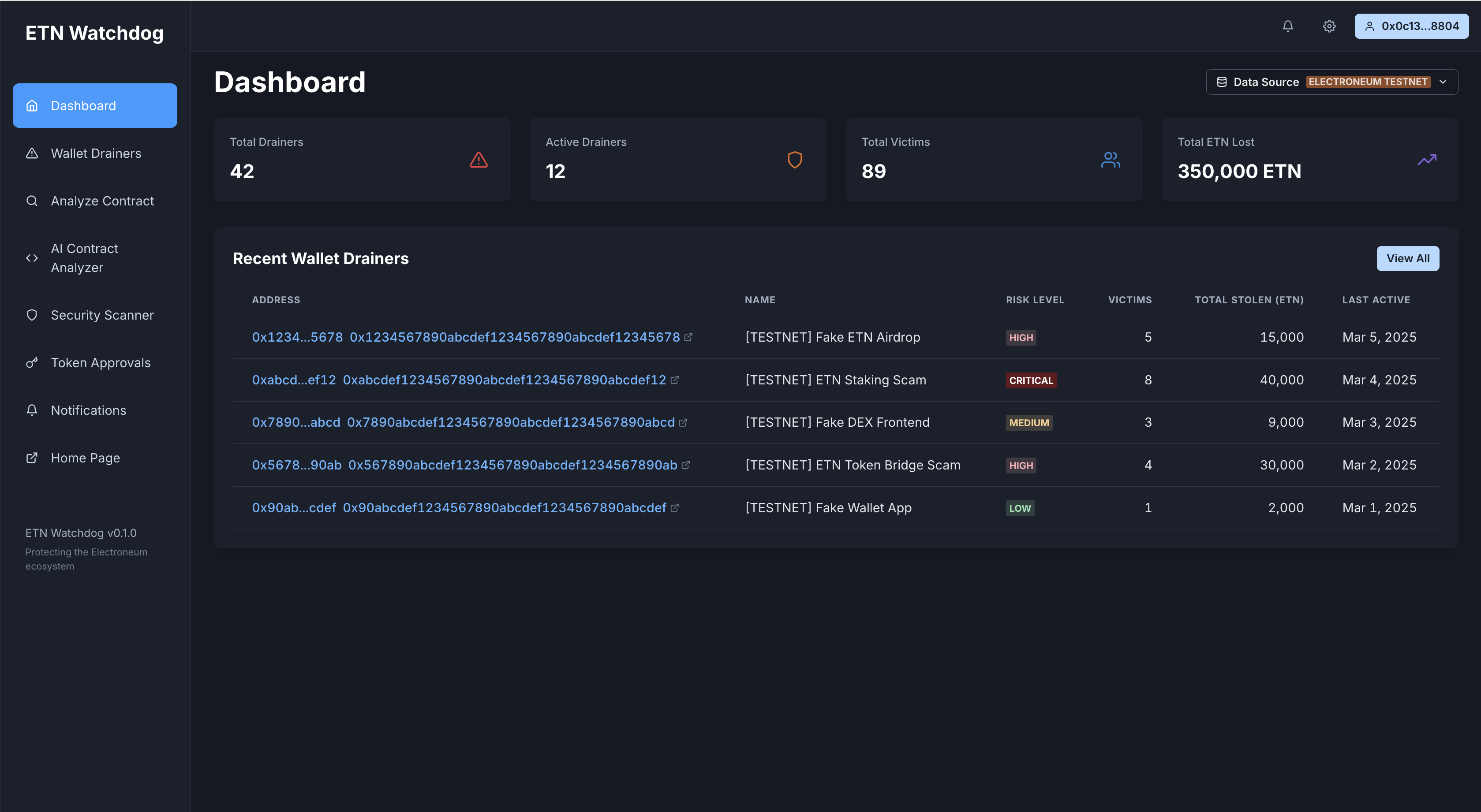1481x812 pixels.
Task: Click the ETN Watchdog logo title
Action: click(x=94, y=33)
